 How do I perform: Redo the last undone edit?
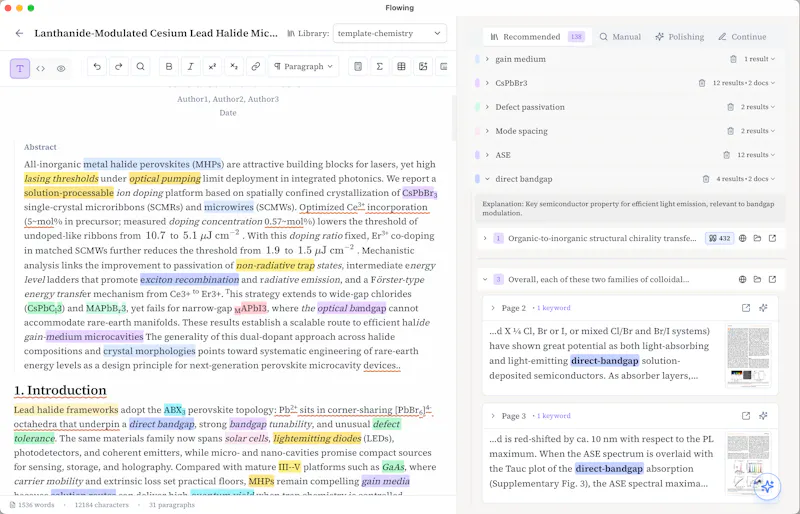click(x=118, y=66)
